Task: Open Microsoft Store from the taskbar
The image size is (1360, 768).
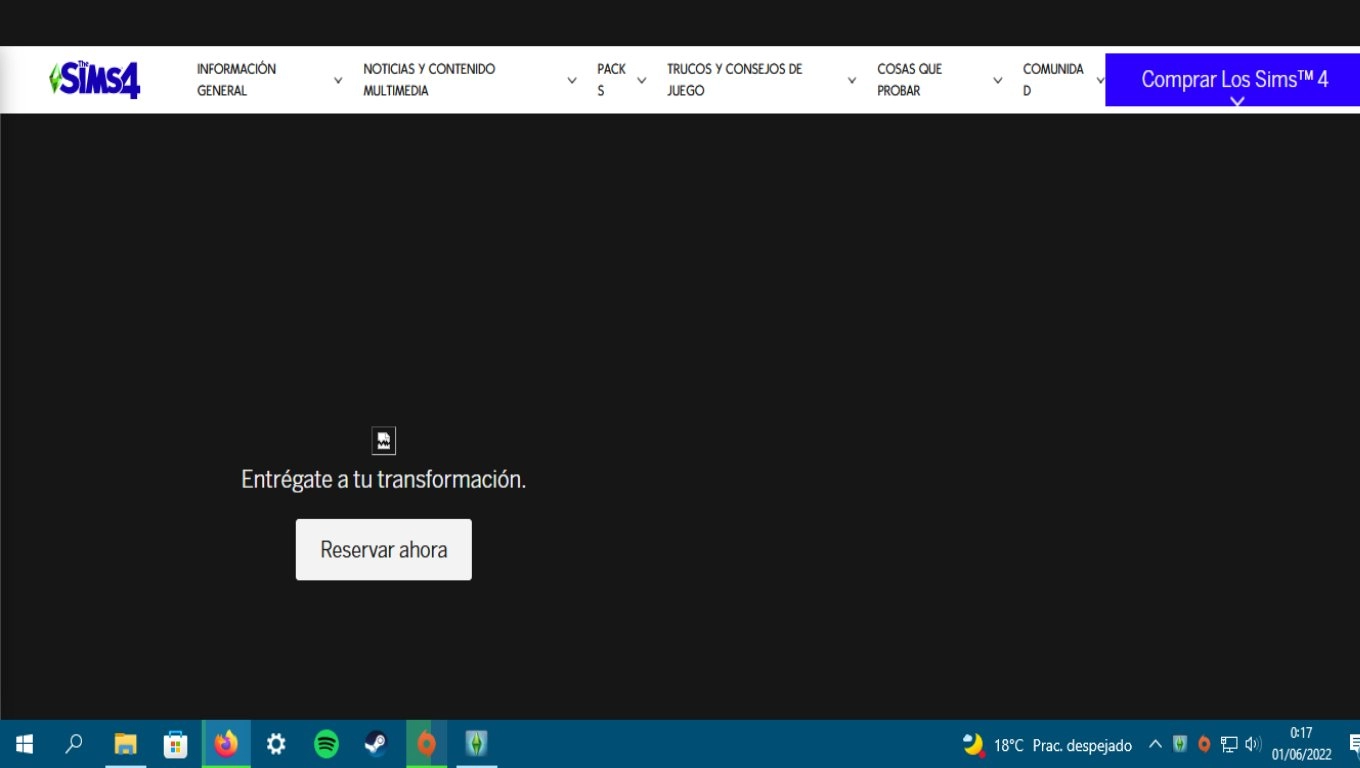Action: 176,744
